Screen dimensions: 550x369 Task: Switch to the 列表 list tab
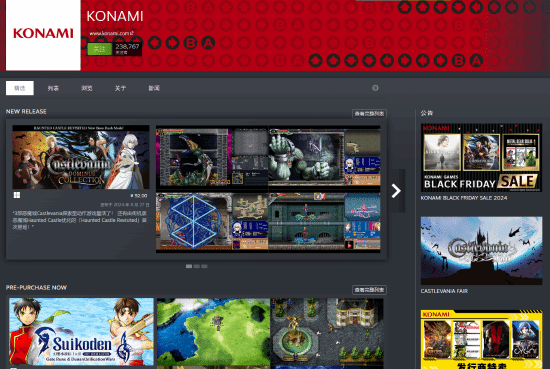[x=53, y=88]
